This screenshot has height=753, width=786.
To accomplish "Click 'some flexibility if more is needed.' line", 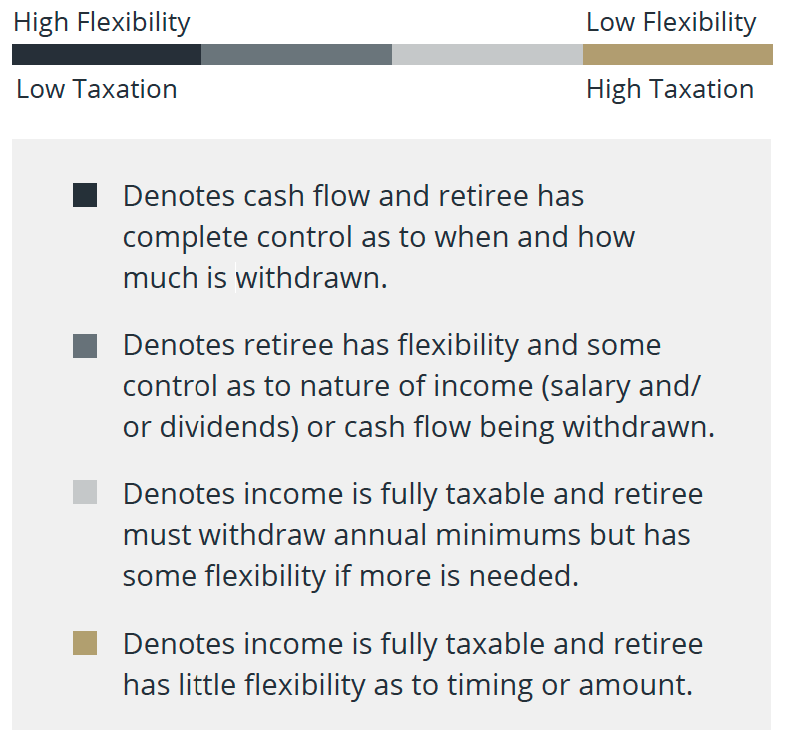I will click(x=351, y=576).
